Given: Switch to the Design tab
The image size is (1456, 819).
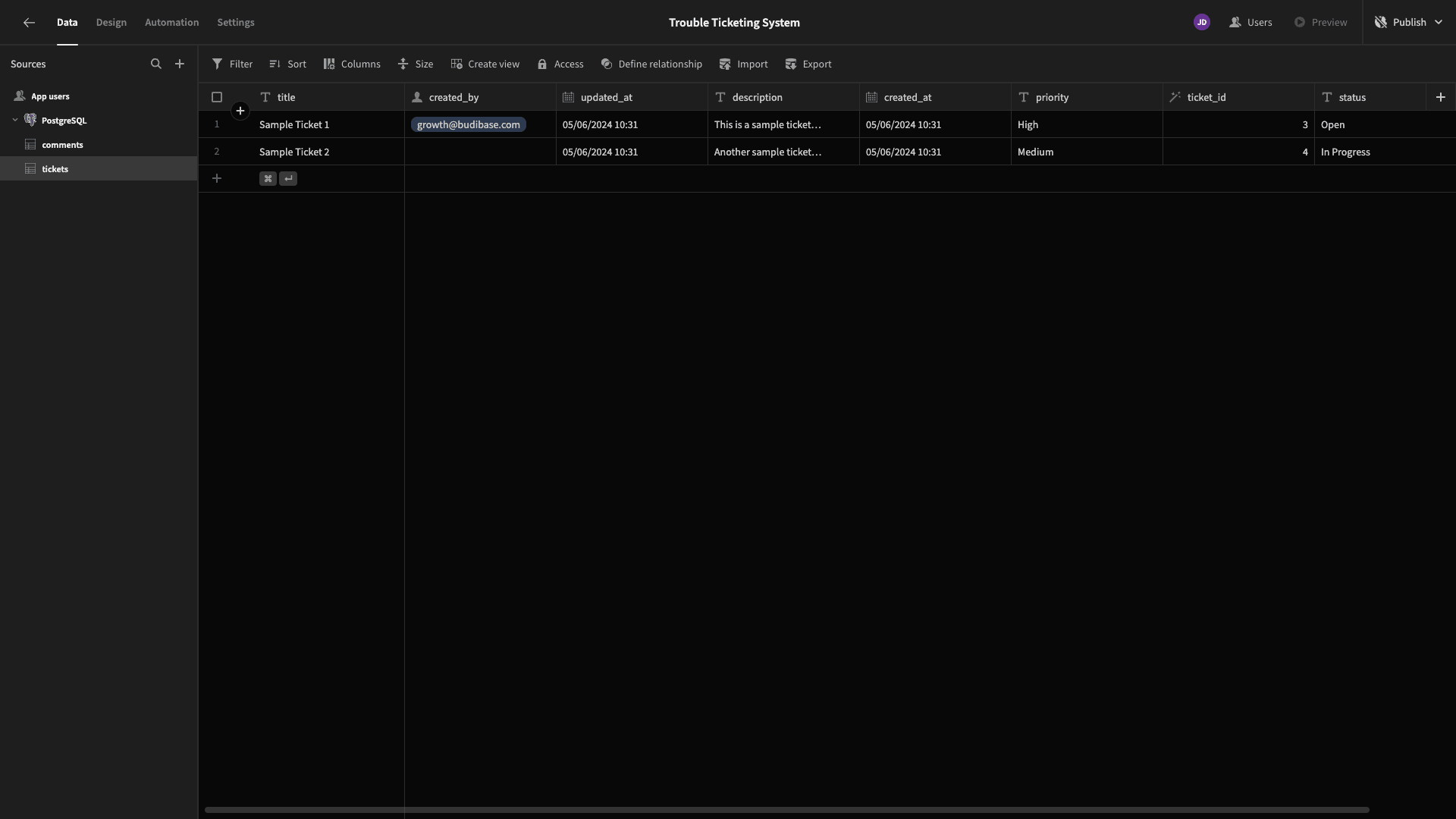Looking at the screenshot, I should coord(111,23).
